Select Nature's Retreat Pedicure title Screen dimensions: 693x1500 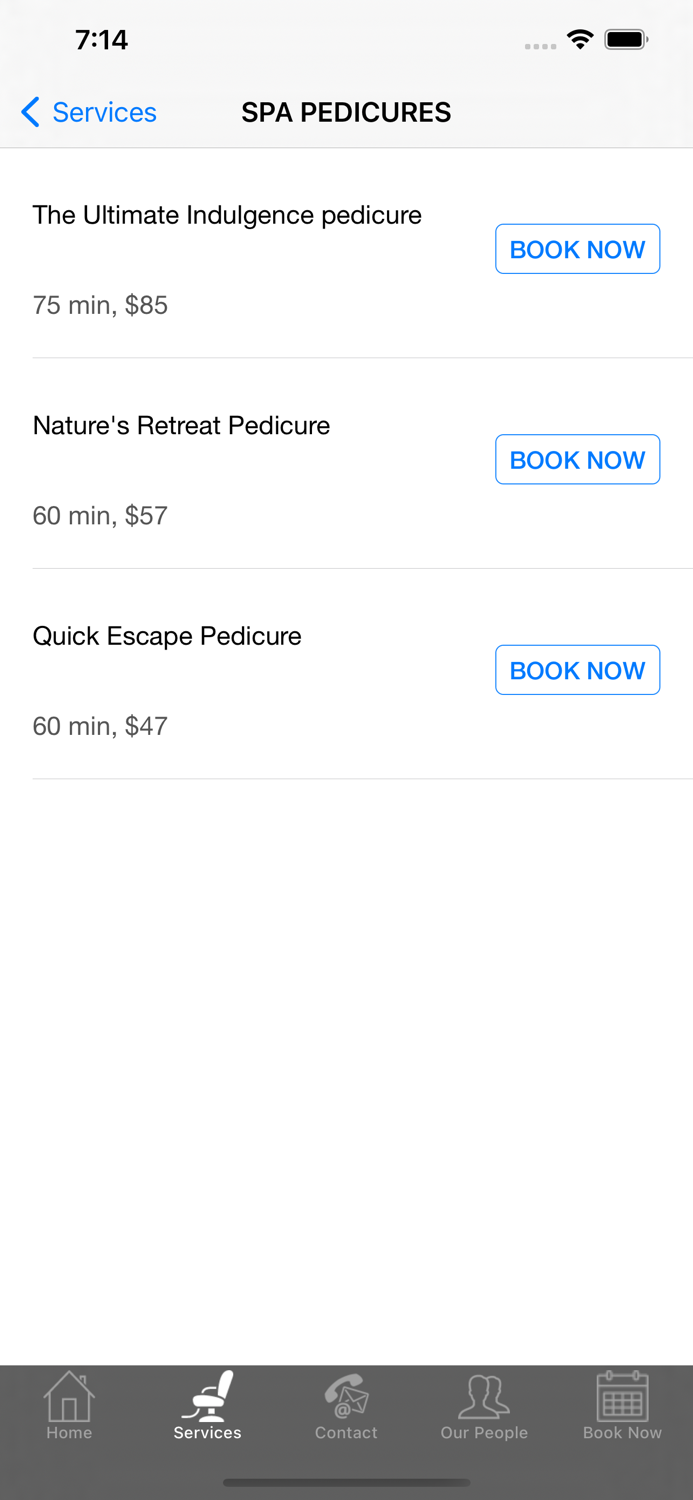pos(181,426)
